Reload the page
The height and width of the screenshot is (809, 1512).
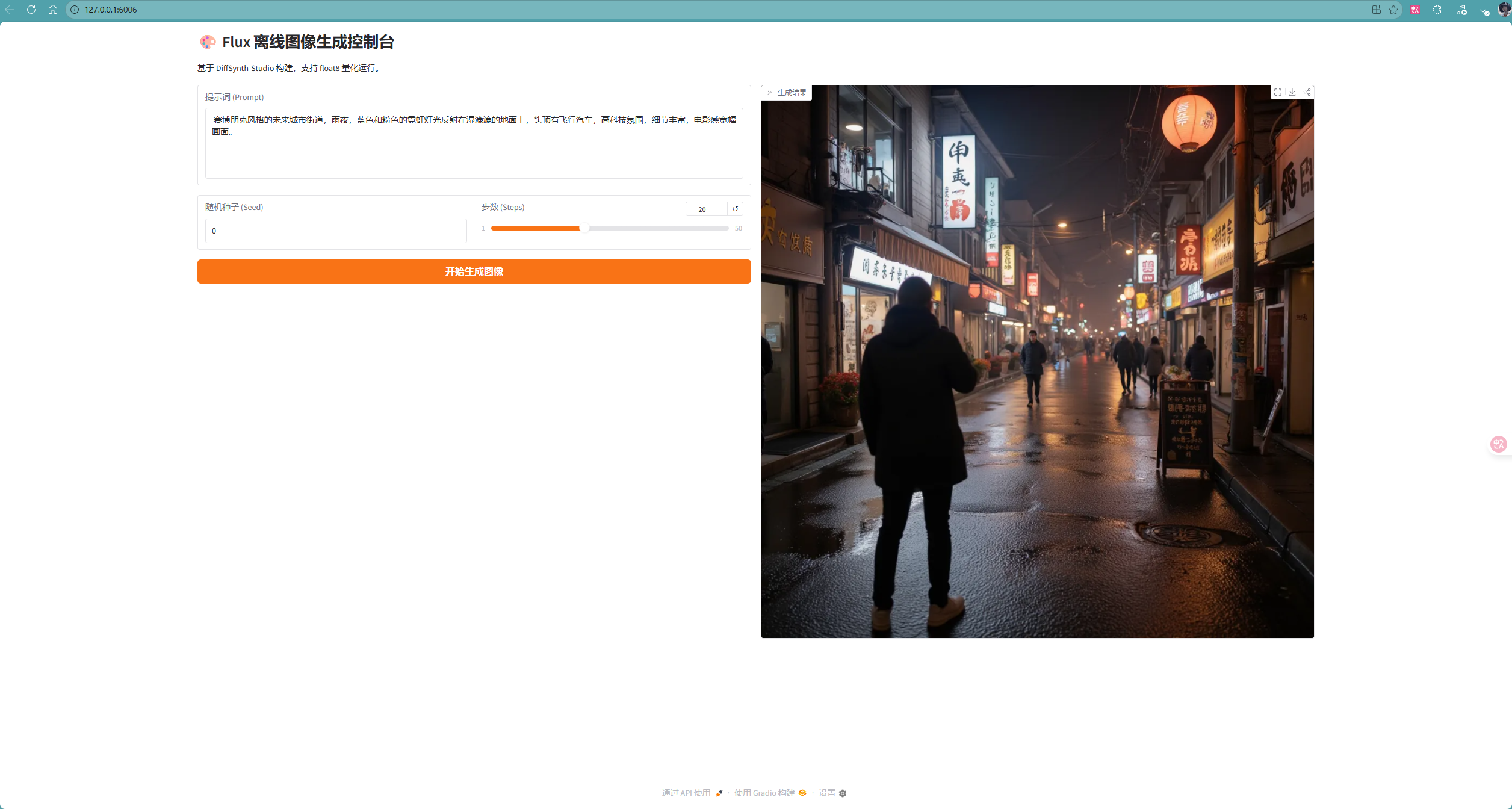click(31, 10)
